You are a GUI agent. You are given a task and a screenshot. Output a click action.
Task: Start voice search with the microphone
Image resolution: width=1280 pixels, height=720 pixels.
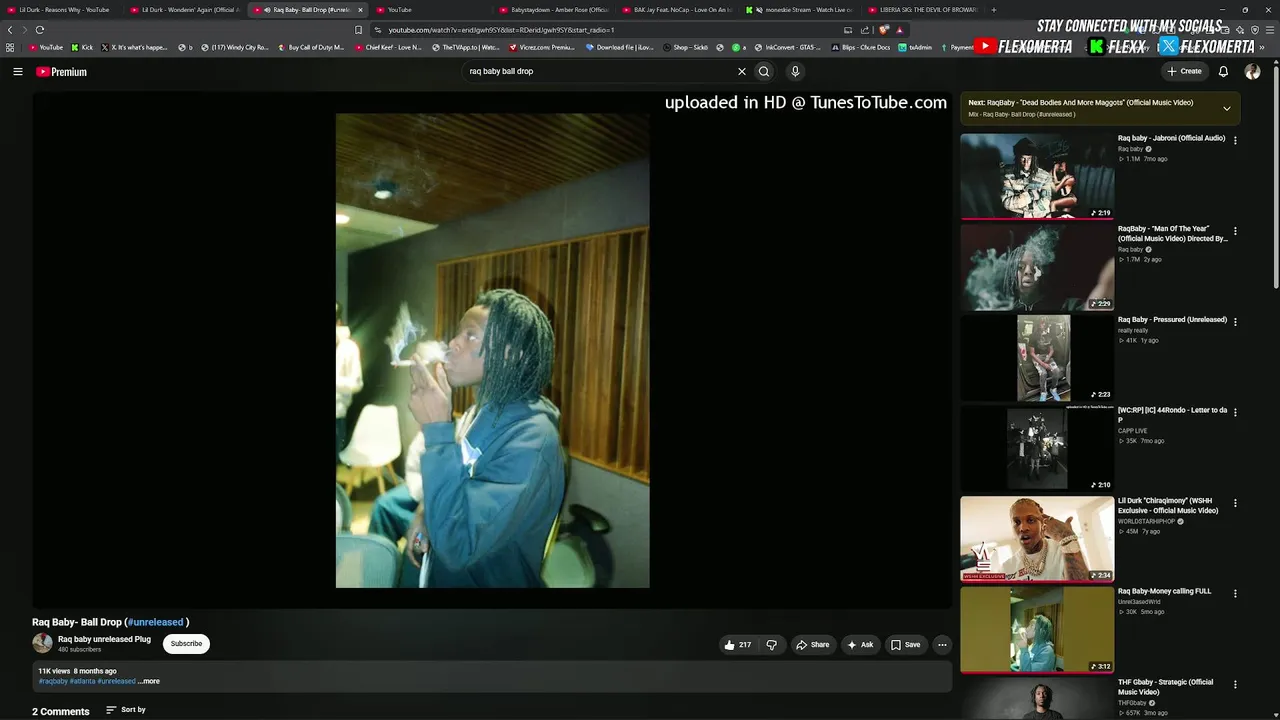795,72
